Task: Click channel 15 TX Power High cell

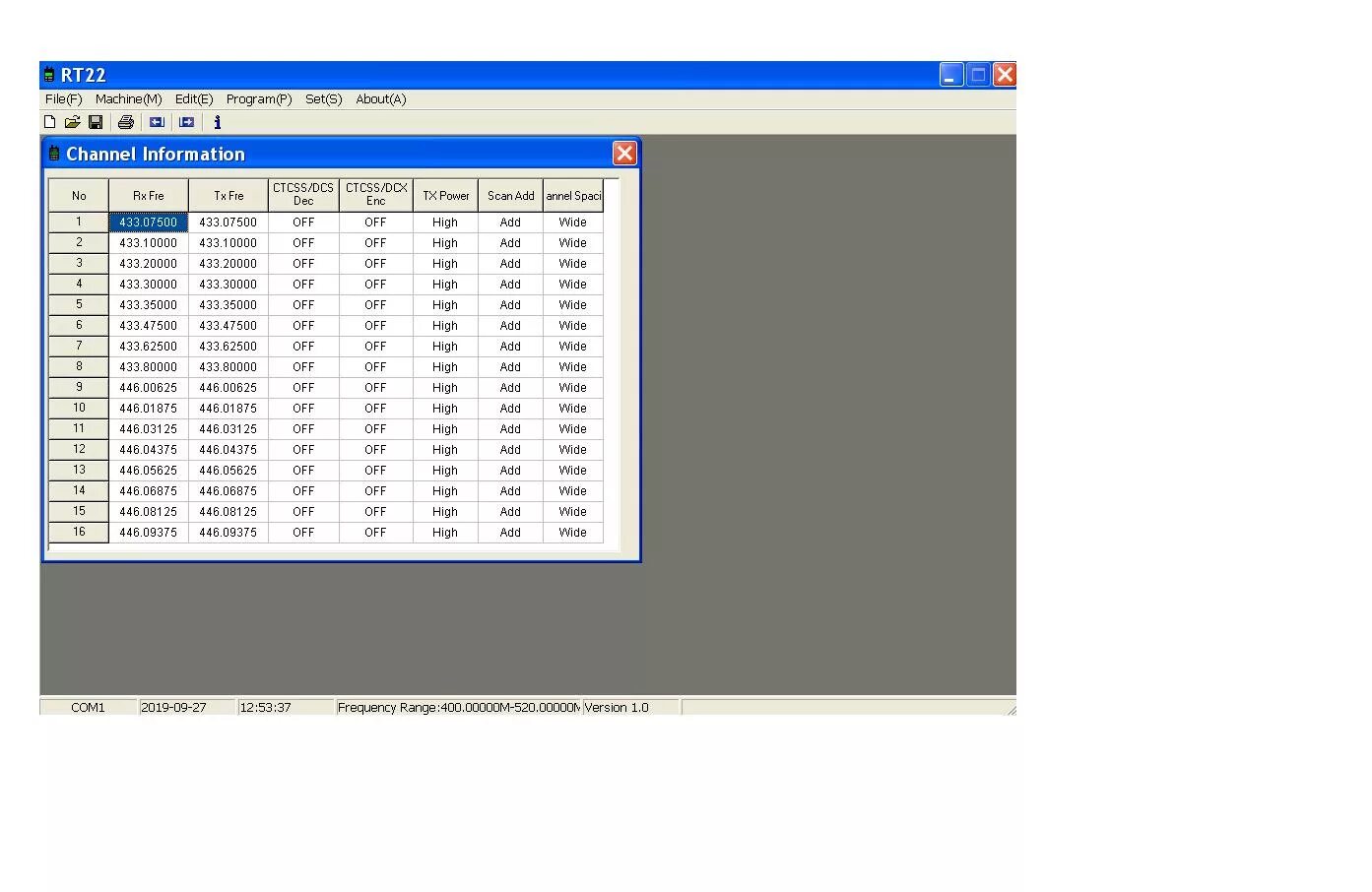Action: 446,512
